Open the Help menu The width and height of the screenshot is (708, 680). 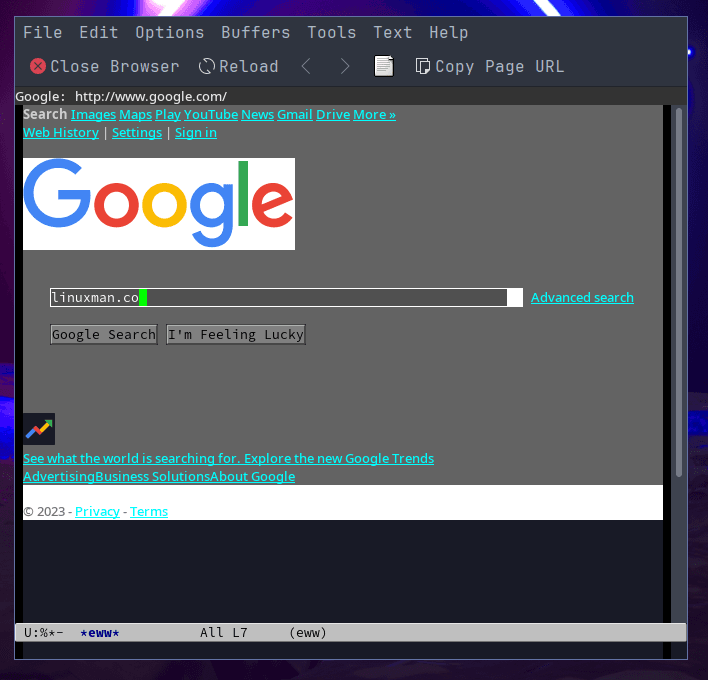(x=449, y=33)
